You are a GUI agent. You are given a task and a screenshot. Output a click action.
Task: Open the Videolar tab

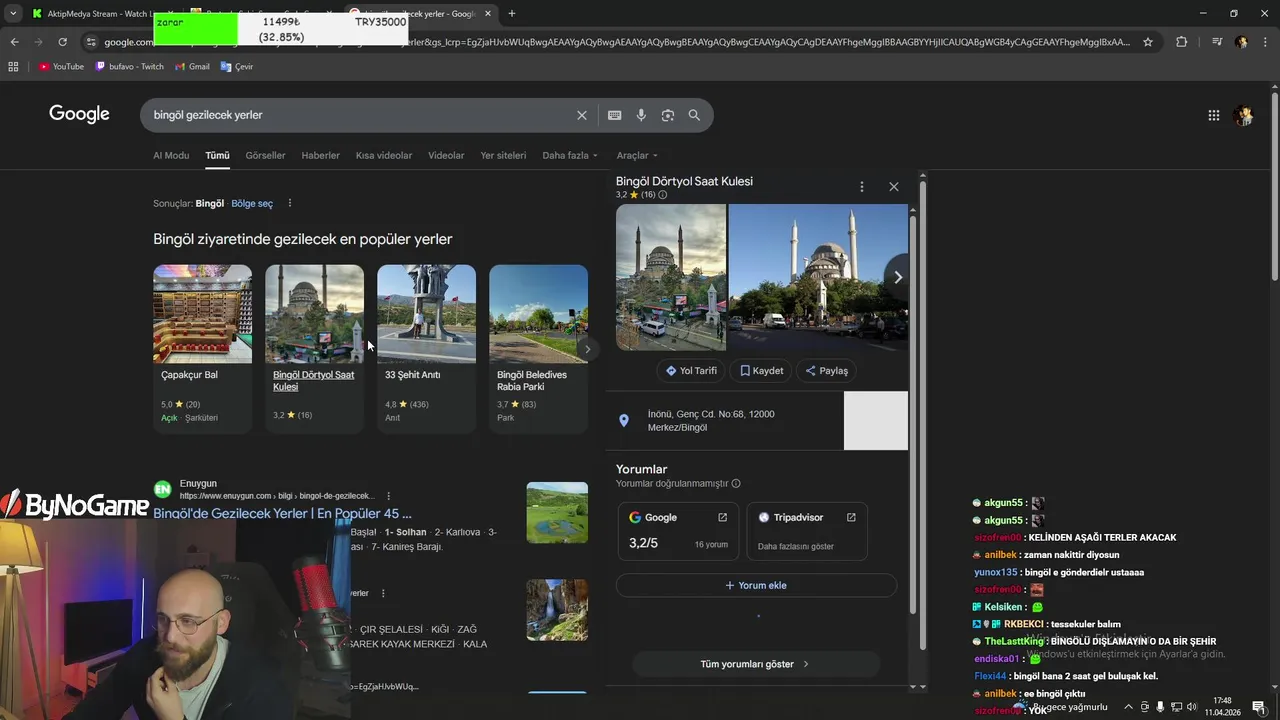[446, 155]
